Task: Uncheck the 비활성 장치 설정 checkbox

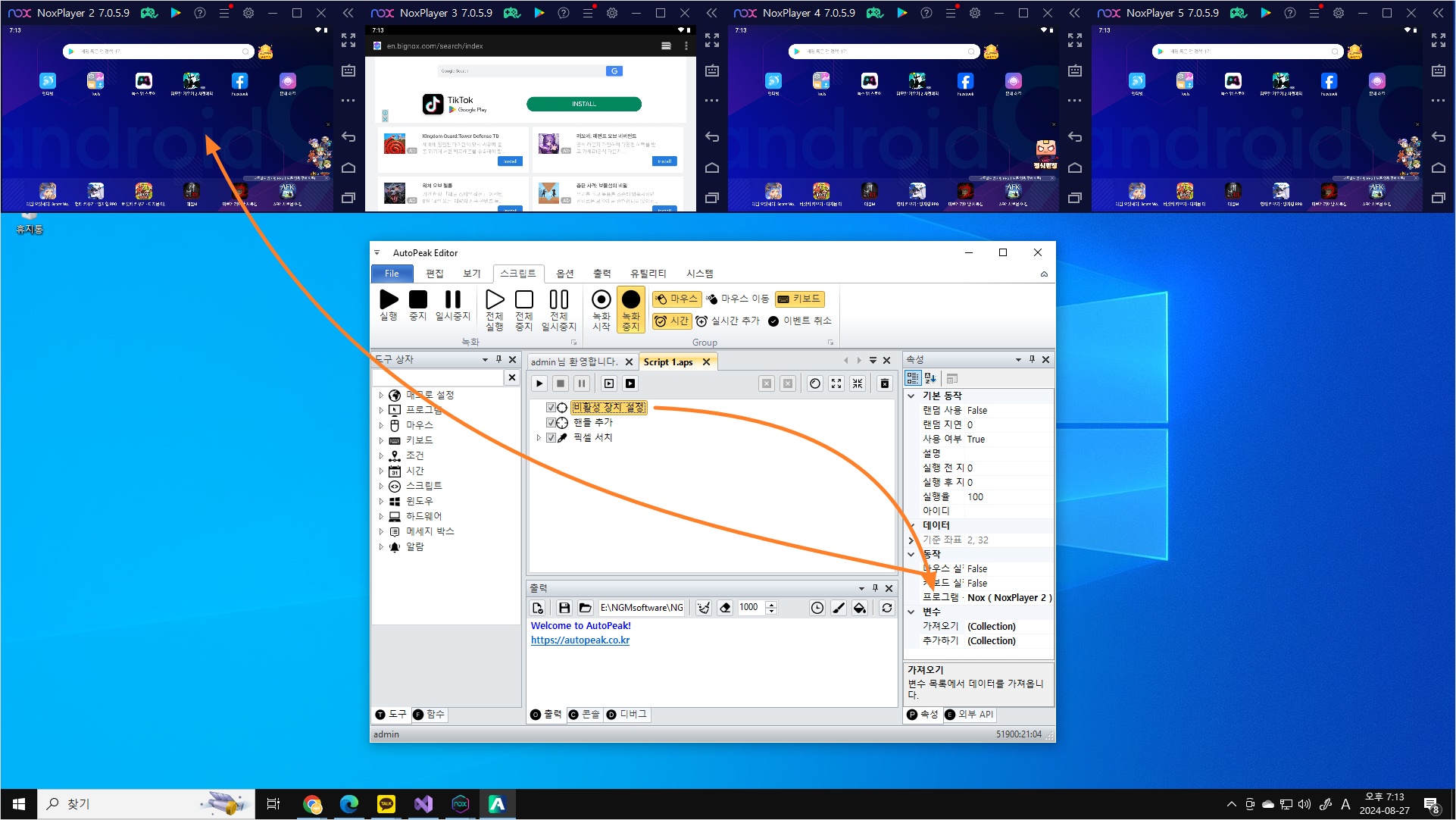Action: pyautogui.click(x=551, y=408)
